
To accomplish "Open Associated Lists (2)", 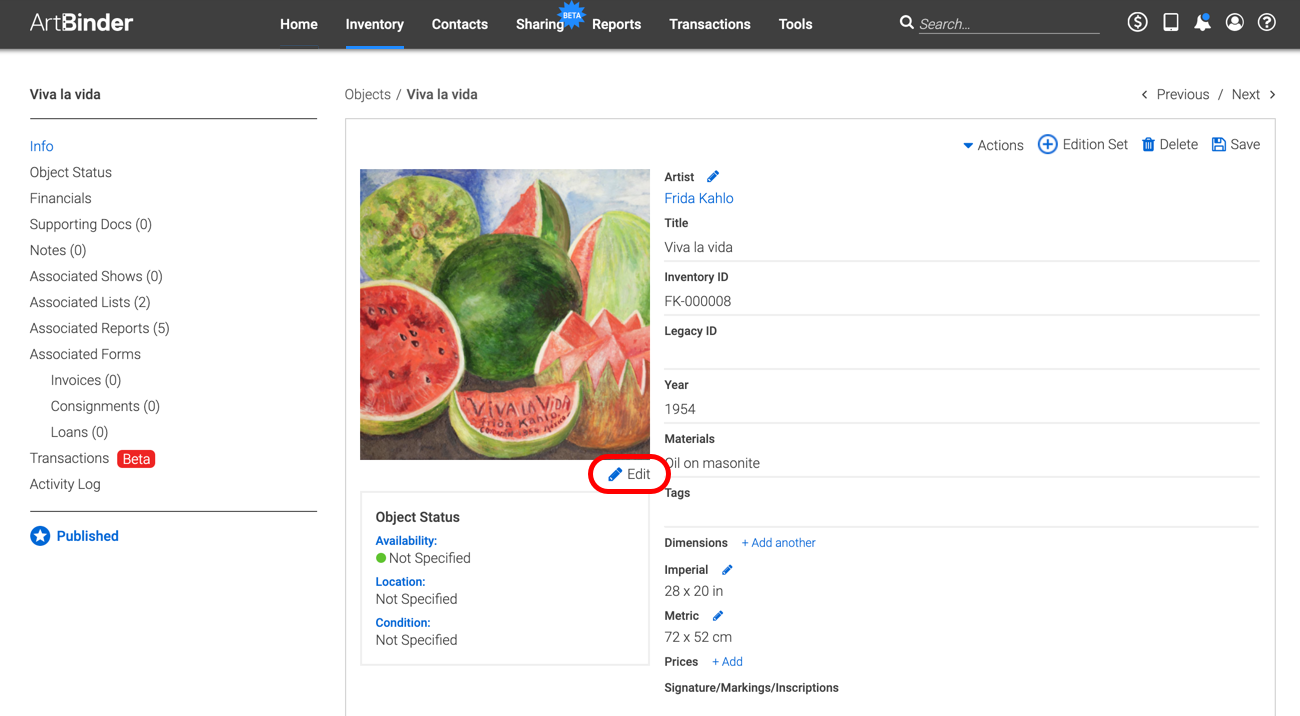I will click(x=90, y=302).
